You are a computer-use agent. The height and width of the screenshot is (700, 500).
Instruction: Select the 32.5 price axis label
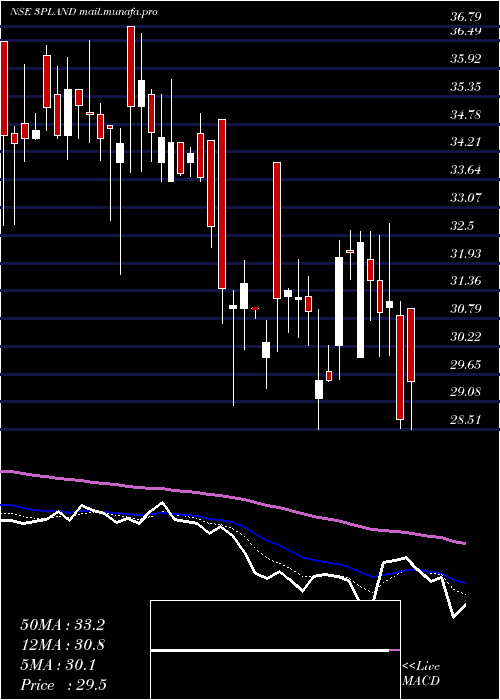[462, 225]
